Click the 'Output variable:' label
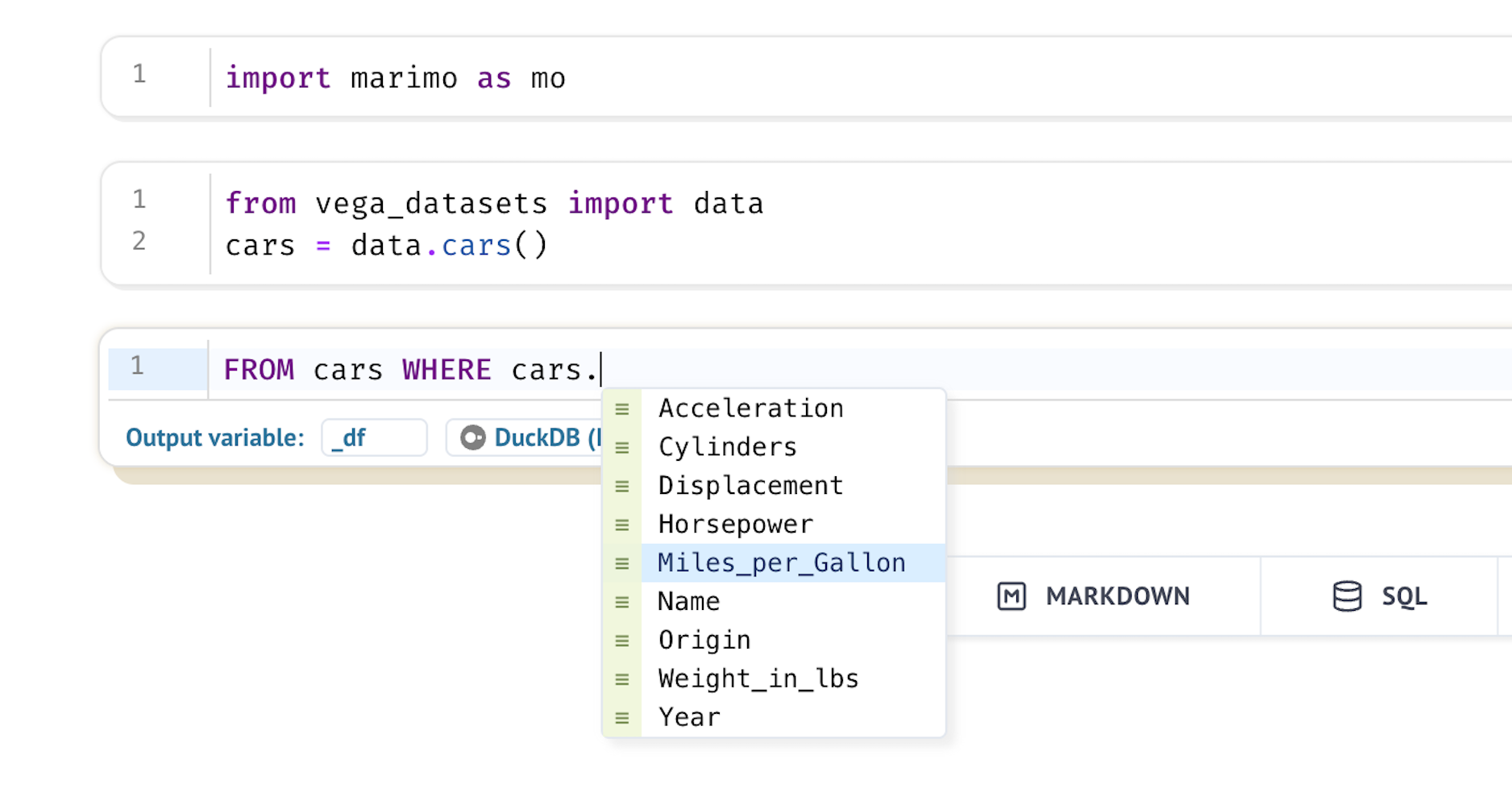Image resolution: width=1512 pixels, height=809 pixels. click(215, 438)
